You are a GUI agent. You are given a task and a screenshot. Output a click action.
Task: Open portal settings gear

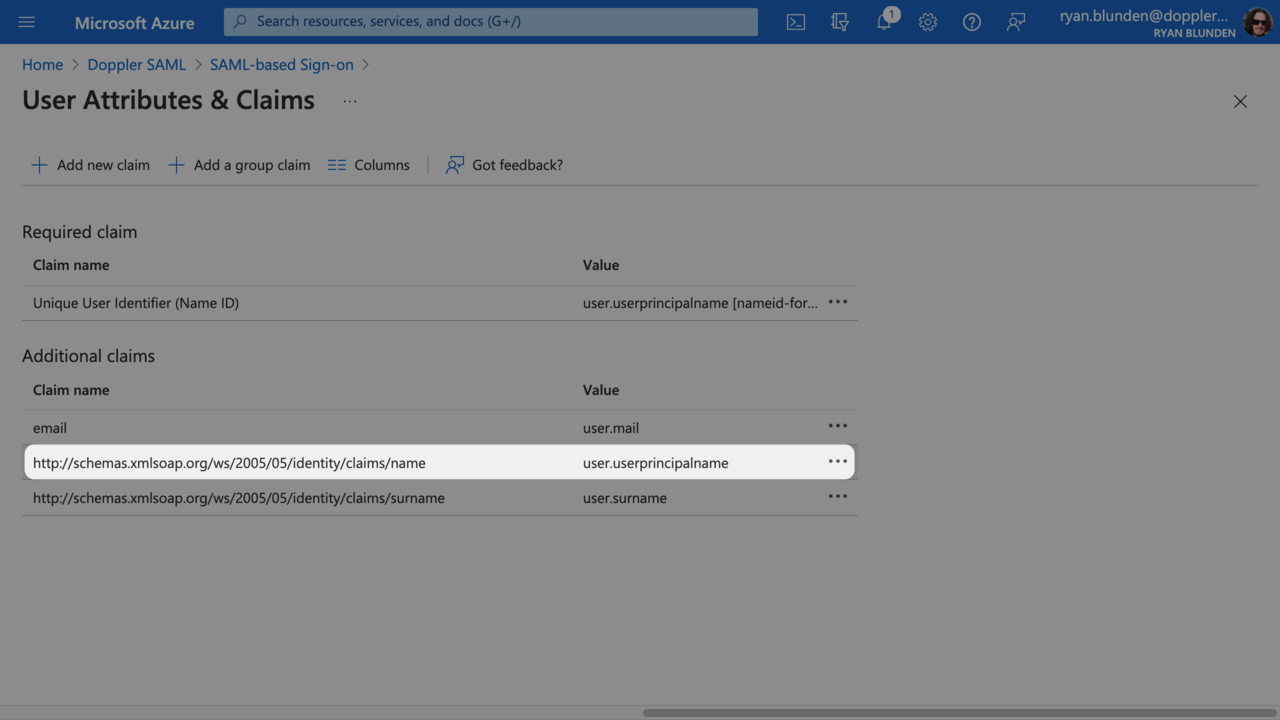point(928,22)
